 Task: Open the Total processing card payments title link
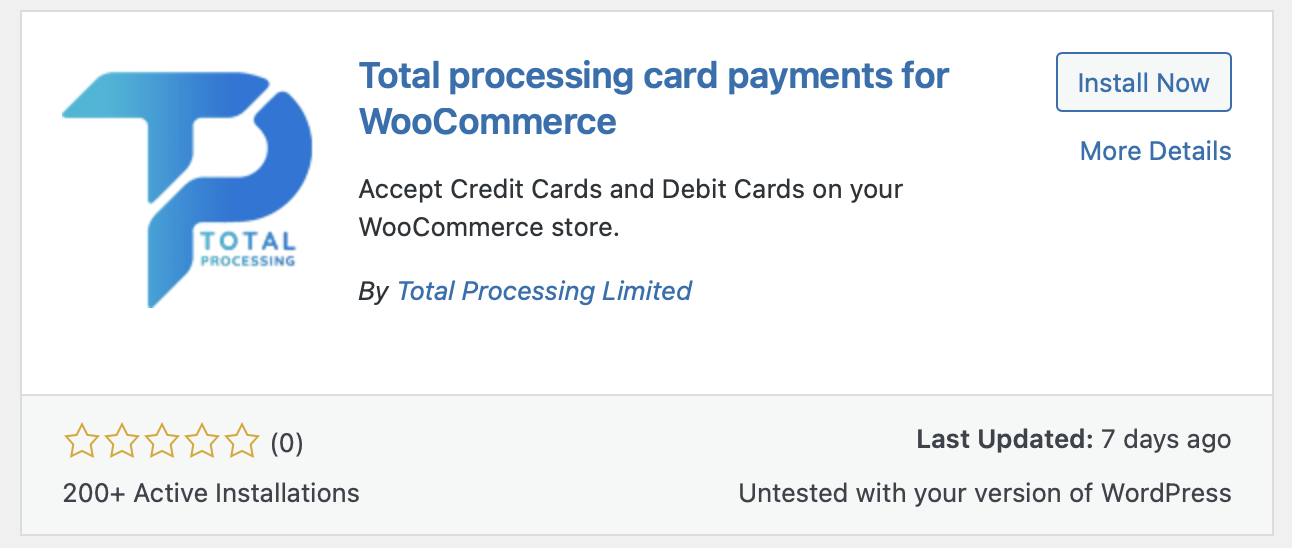653,98
